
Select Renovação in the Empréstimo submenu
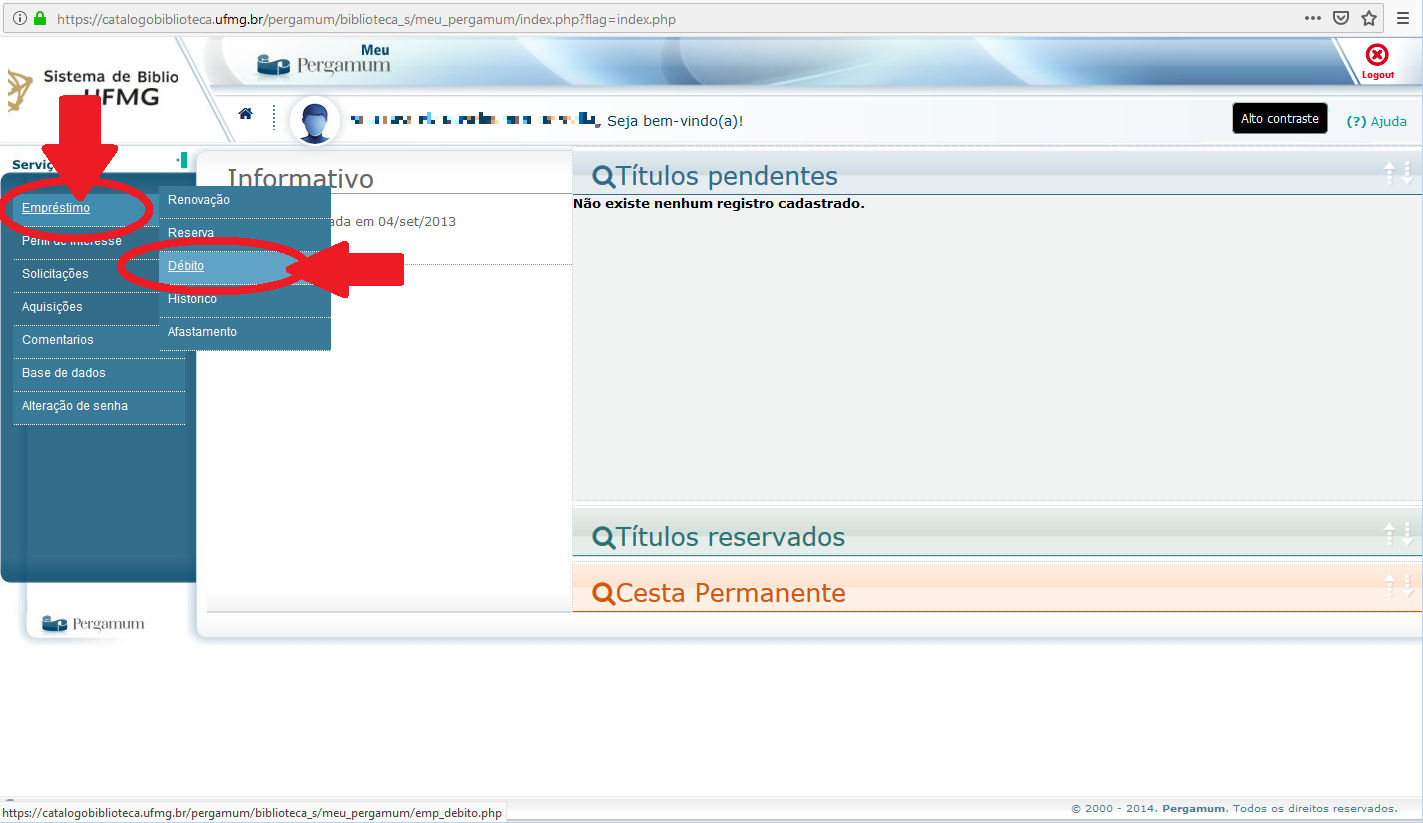tap(199, 200)
